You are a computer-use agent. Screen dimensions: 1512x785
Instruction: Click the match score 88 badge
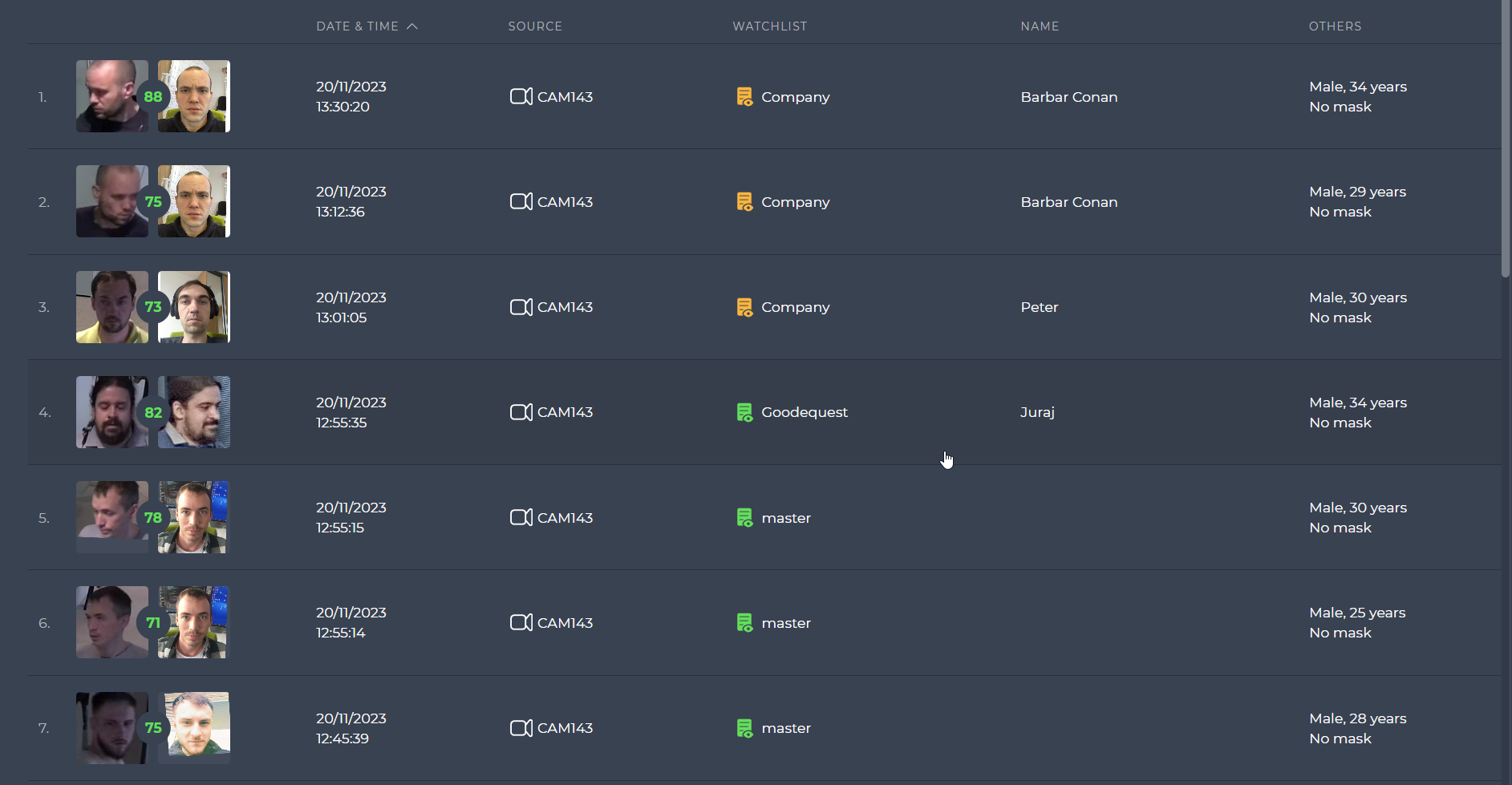(153, 96)
